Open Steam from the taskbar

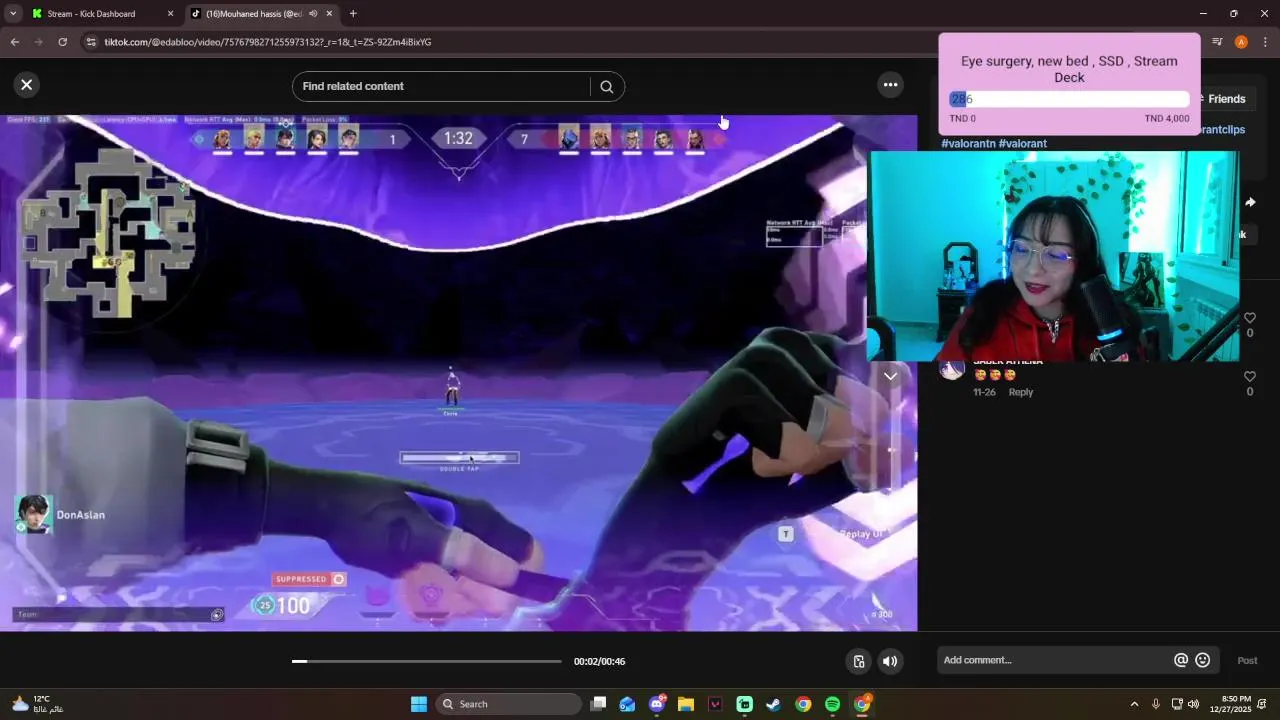pos(774,704)
